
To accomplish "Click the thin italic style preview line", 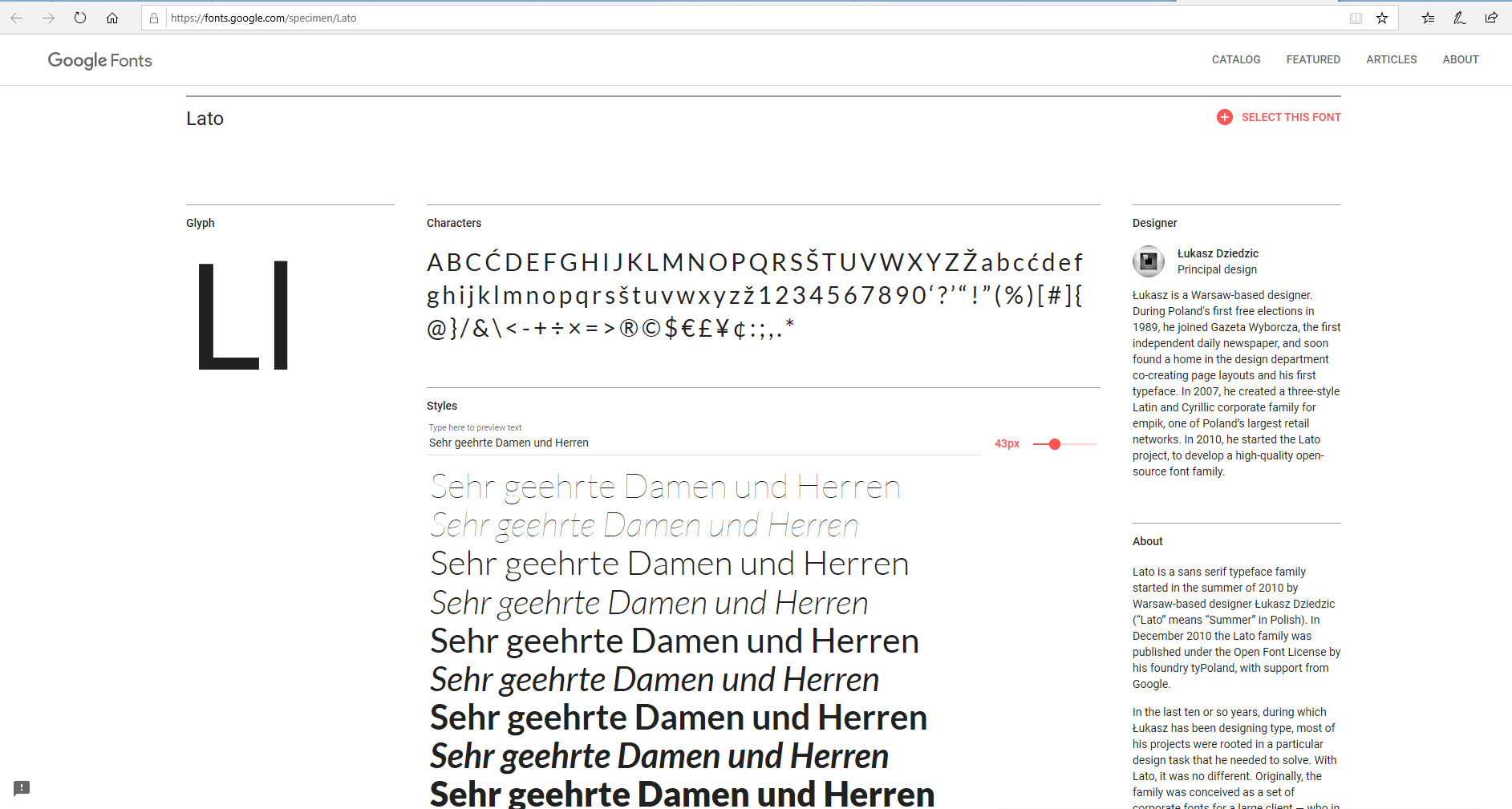I will click(x=644, y=525).
